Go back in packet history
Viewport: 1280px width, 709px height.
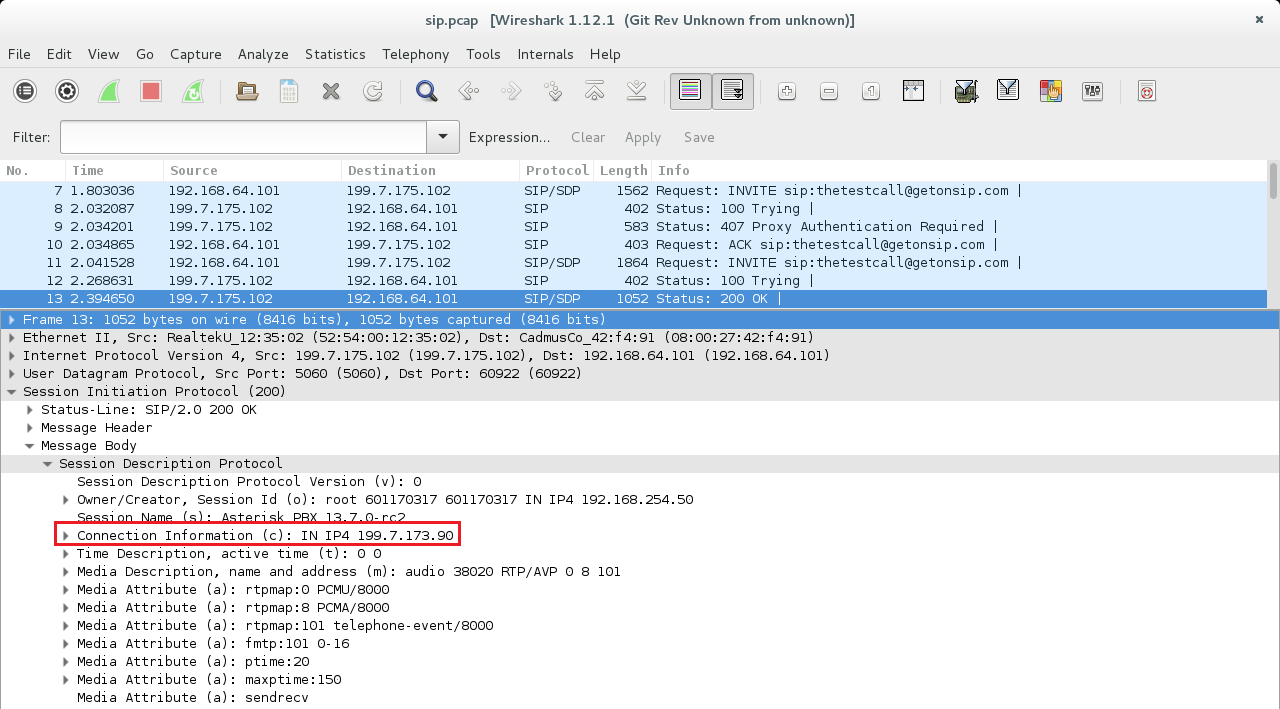(x=469, y=91)
